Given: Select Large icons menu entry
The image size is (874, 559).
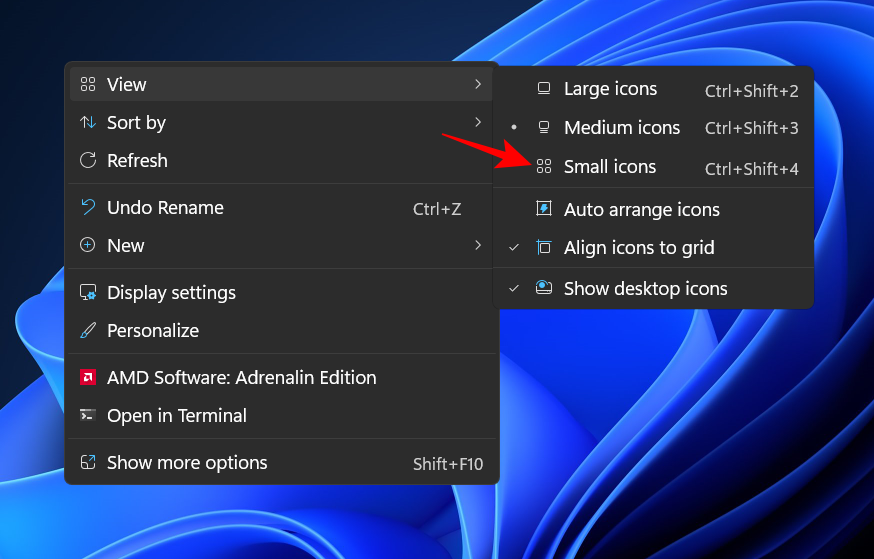Looking at the screenshot, I should pyautogui.click(x=610, y=89).
